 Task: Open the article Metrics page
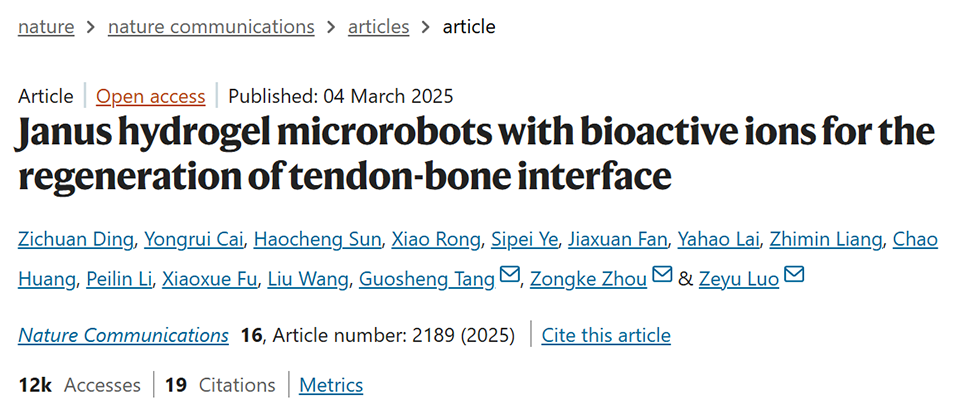click(x=331, y=385)
